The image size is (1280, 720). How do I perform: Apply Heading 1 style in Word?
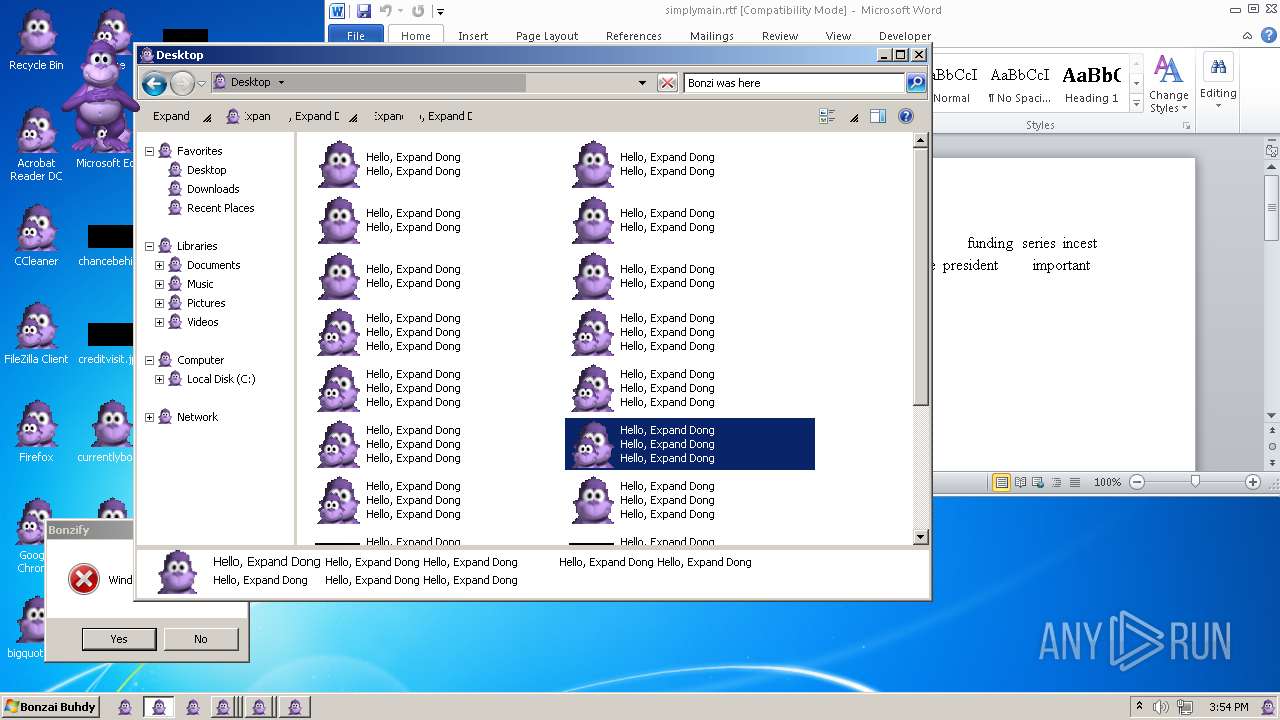click(1092, 83)
